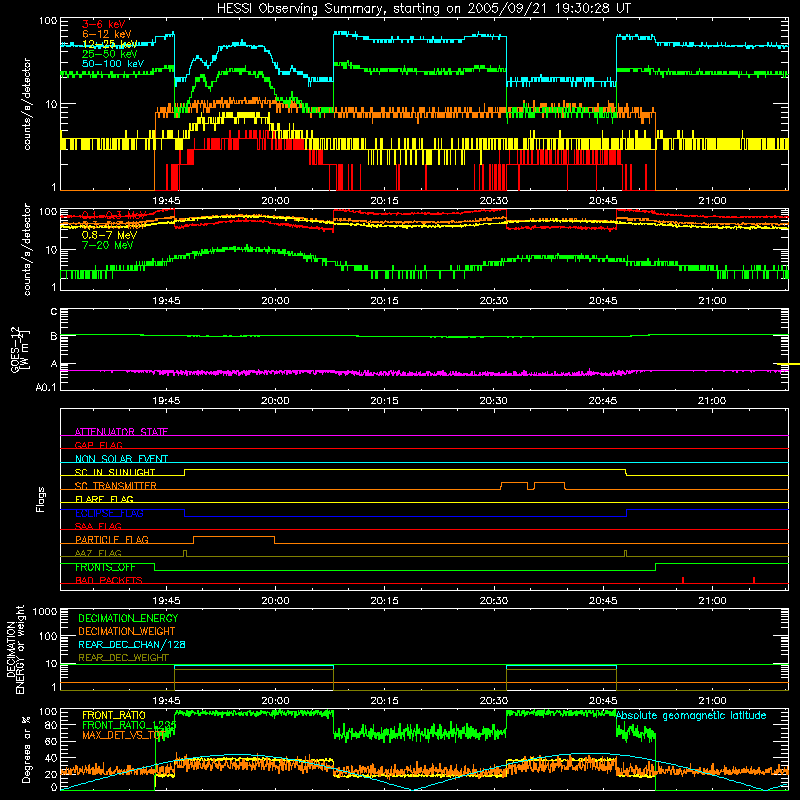
Task: Click 21:00 tick label under Flags panel
Action: point(712,601)
